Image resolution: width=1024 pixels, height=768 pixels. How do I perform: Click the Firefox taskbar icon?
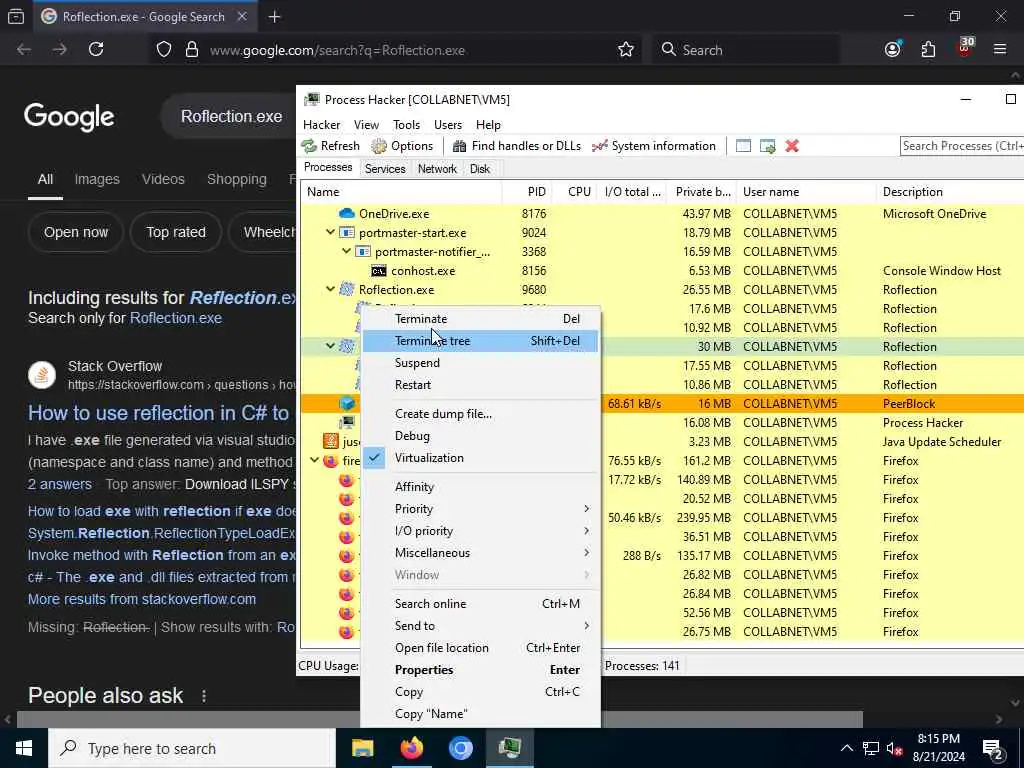[411, 748]
